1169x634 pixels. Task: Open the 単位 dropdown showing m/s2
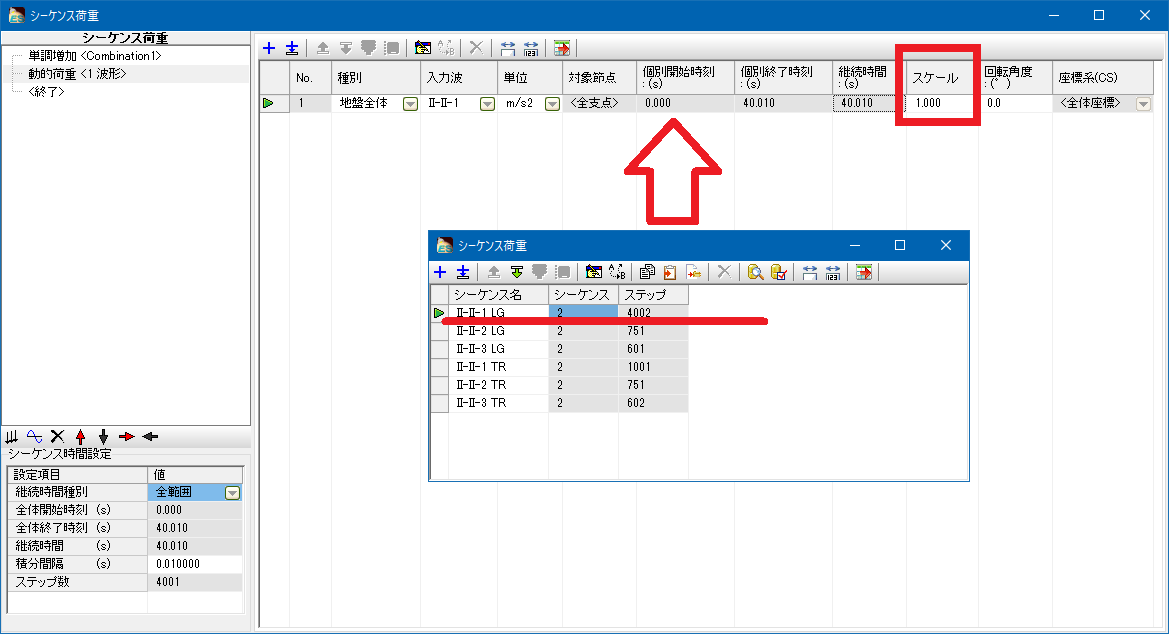point(552,104)
